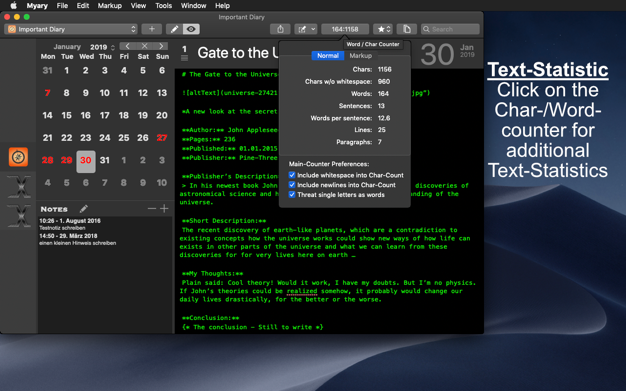This screenshot has height=391, width=626.
Task: Select the Normal counter tab
Action: [328, 56]
